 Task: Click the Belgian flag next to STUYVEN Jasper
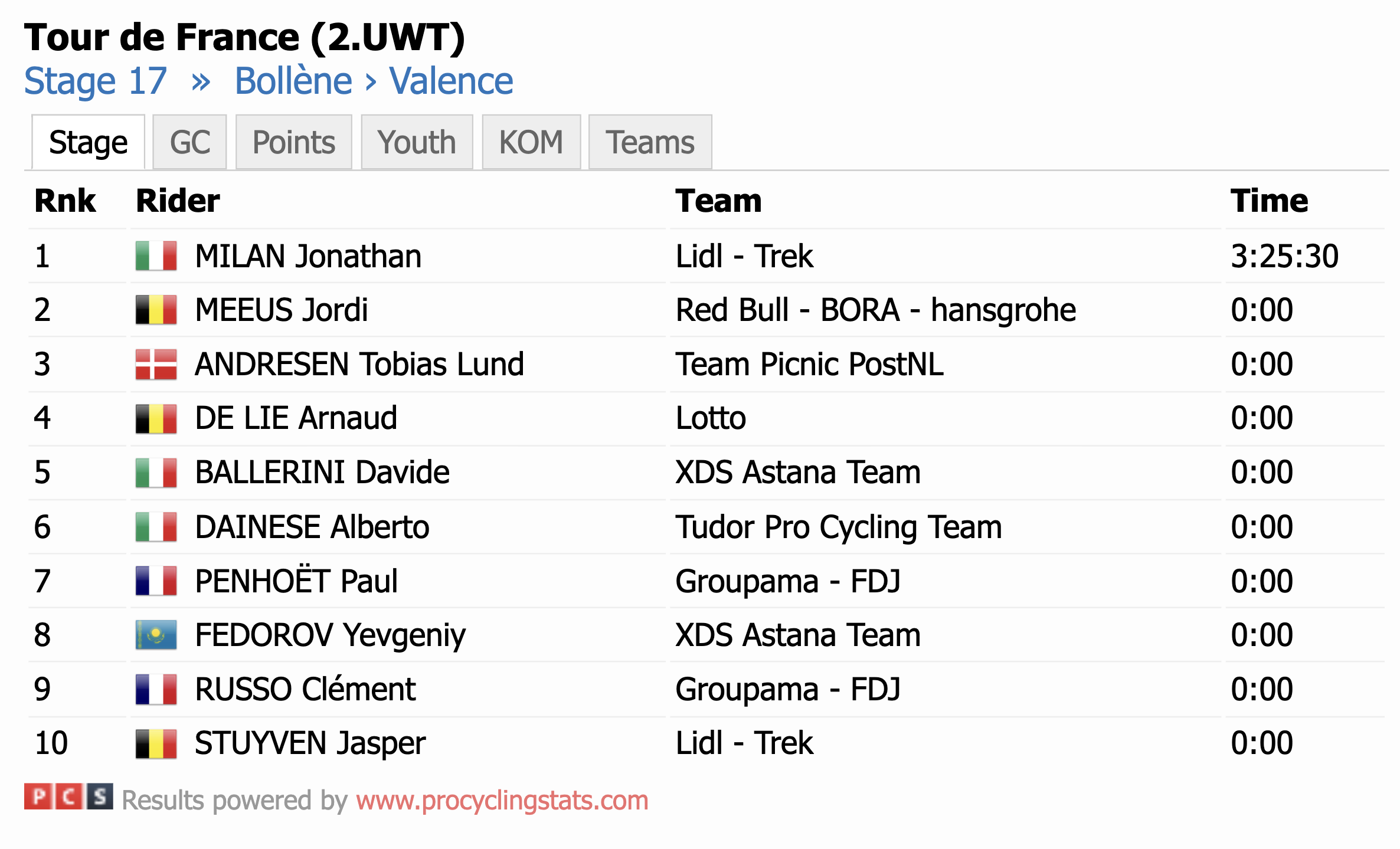click(x=156, y=743)
